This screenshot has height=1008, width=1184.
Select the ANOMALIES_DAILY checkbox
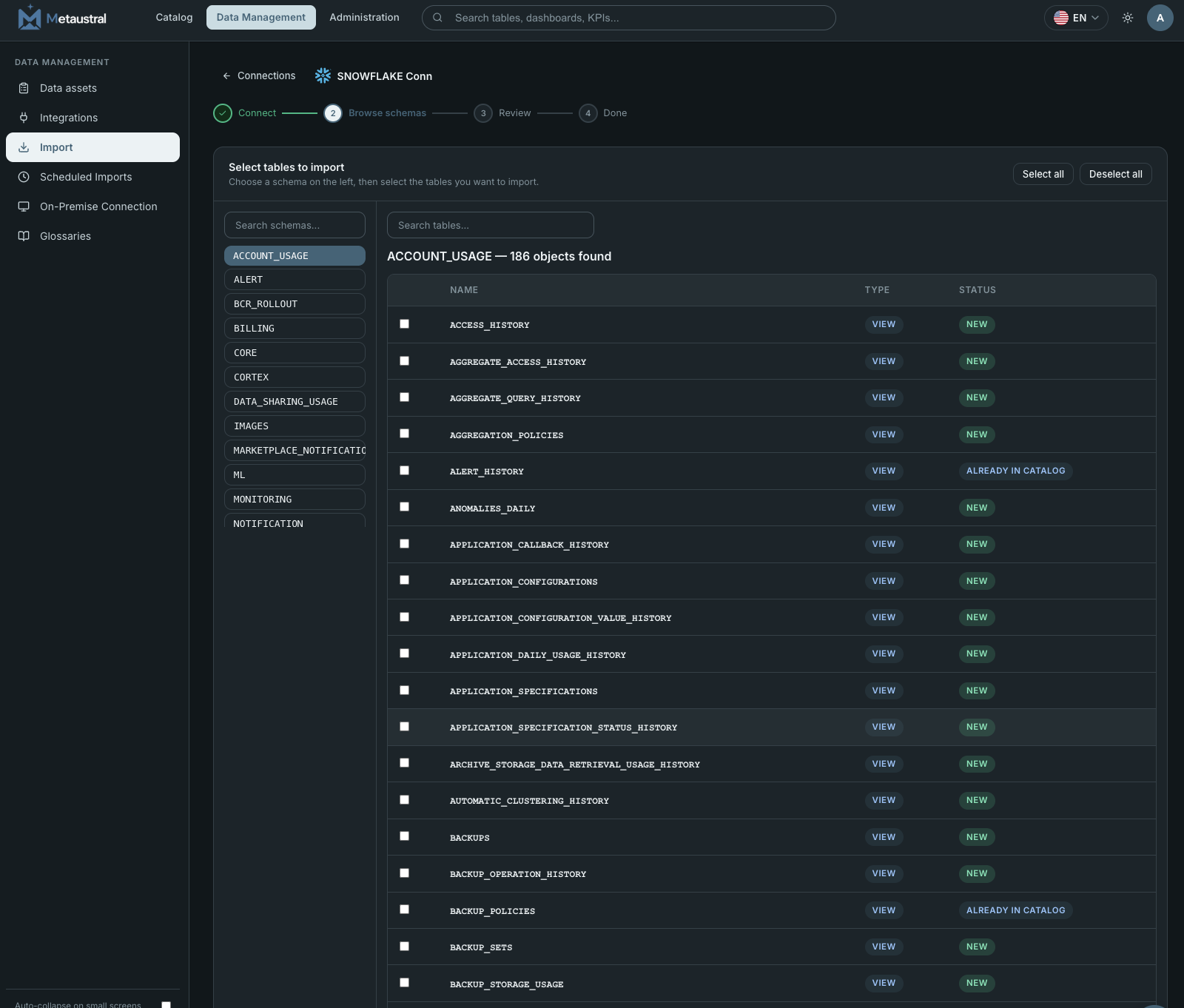tap(404, 507)
